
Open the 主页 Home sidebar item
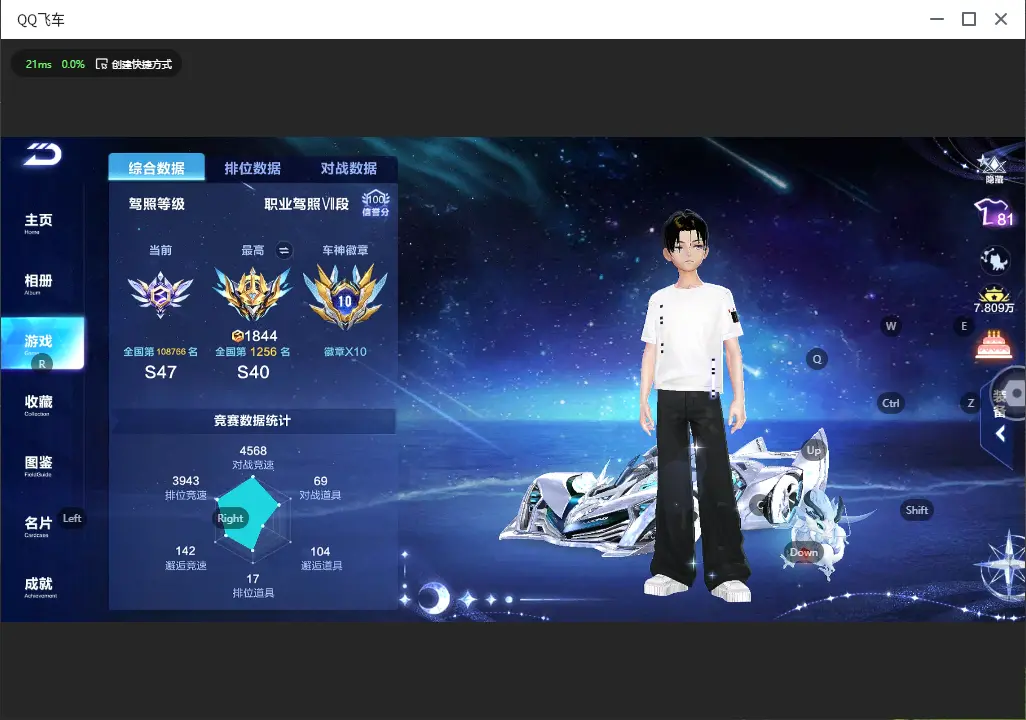tap(38, 223)
